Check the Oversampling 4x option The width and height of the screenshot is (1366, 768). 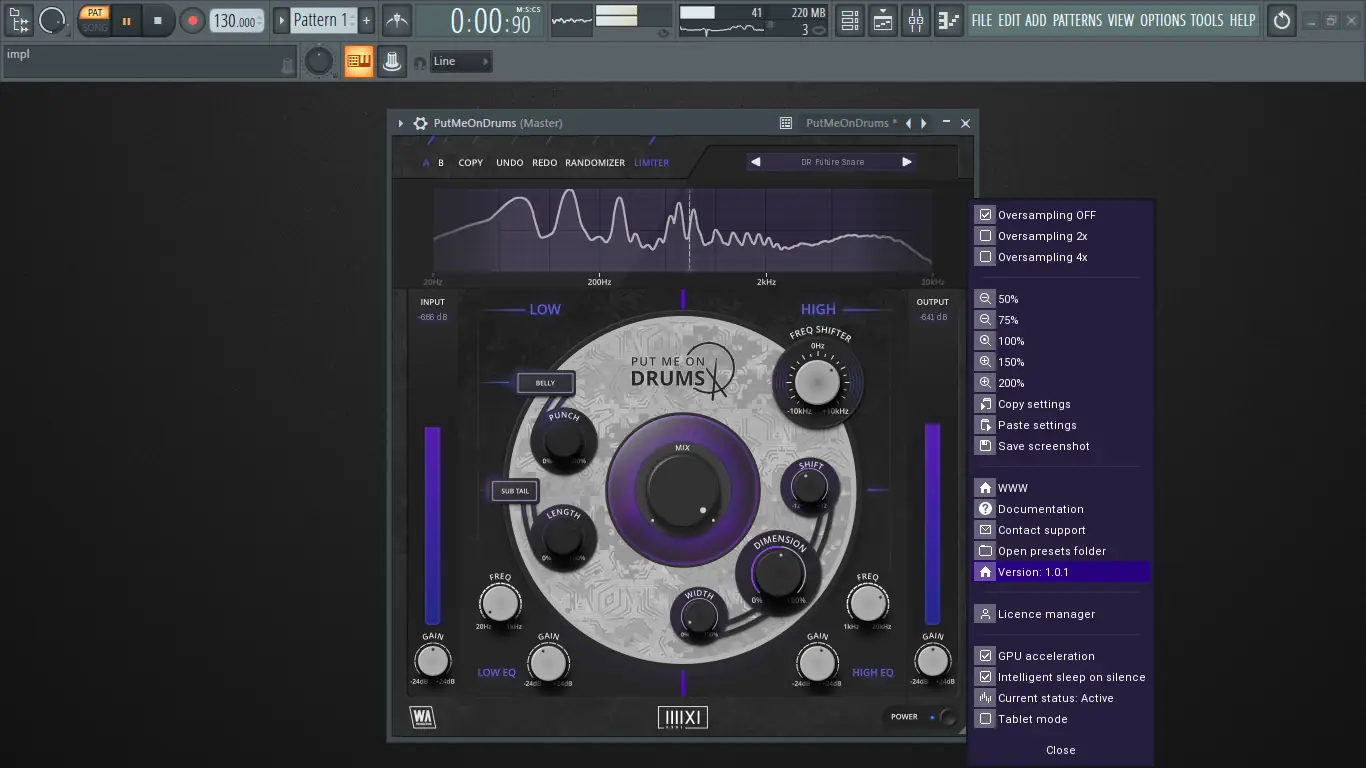tap(986, 257)
